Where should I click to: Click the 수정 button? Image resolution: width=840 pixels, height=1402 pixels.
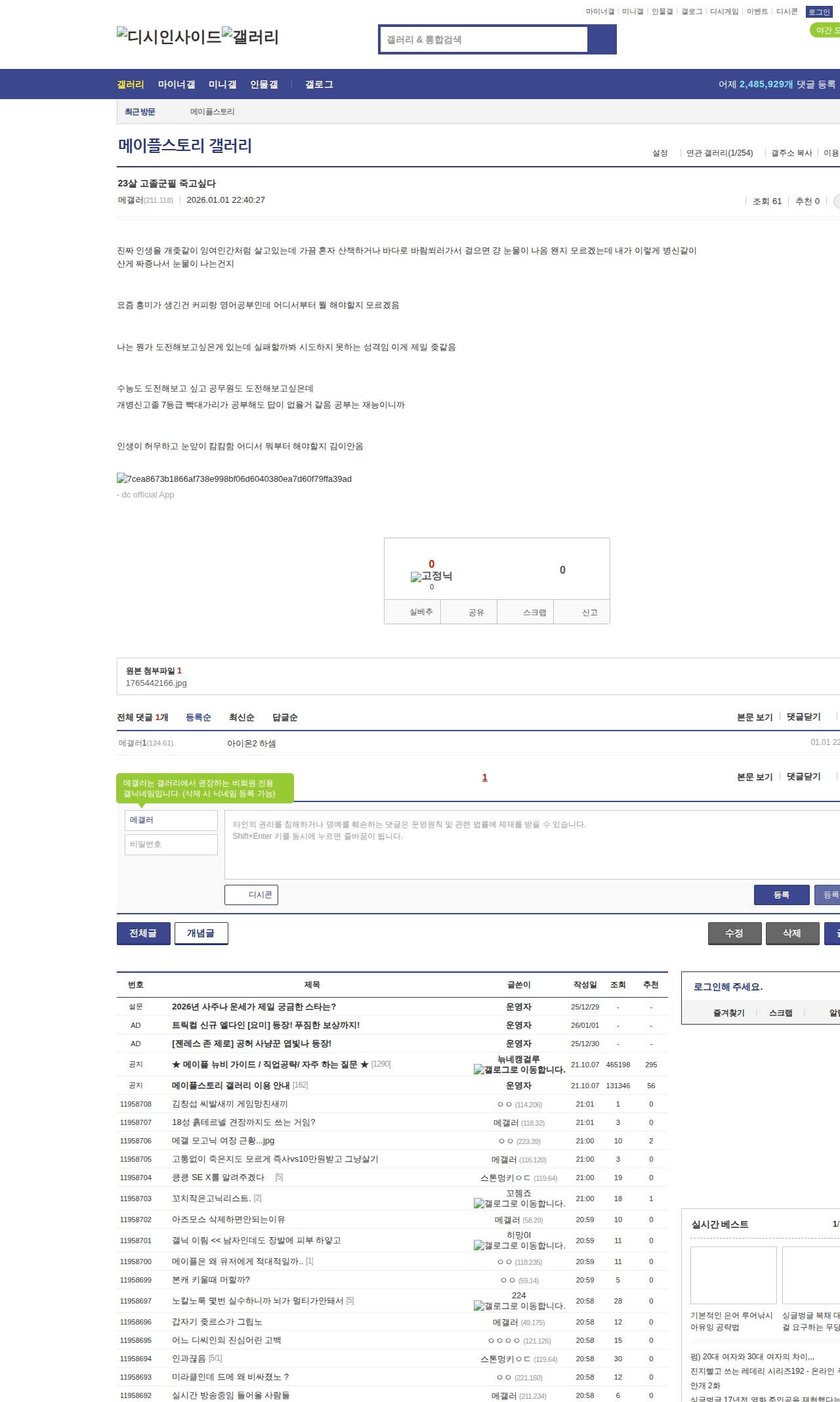[x=735, y=933]
